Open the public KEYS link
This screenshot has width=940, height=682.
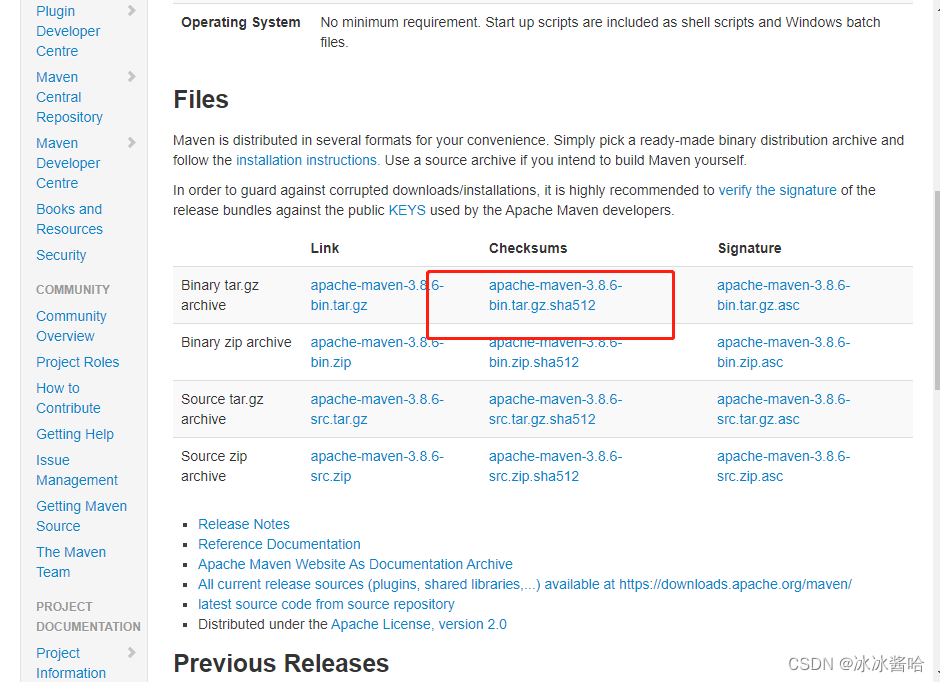(x=407, y=210)
